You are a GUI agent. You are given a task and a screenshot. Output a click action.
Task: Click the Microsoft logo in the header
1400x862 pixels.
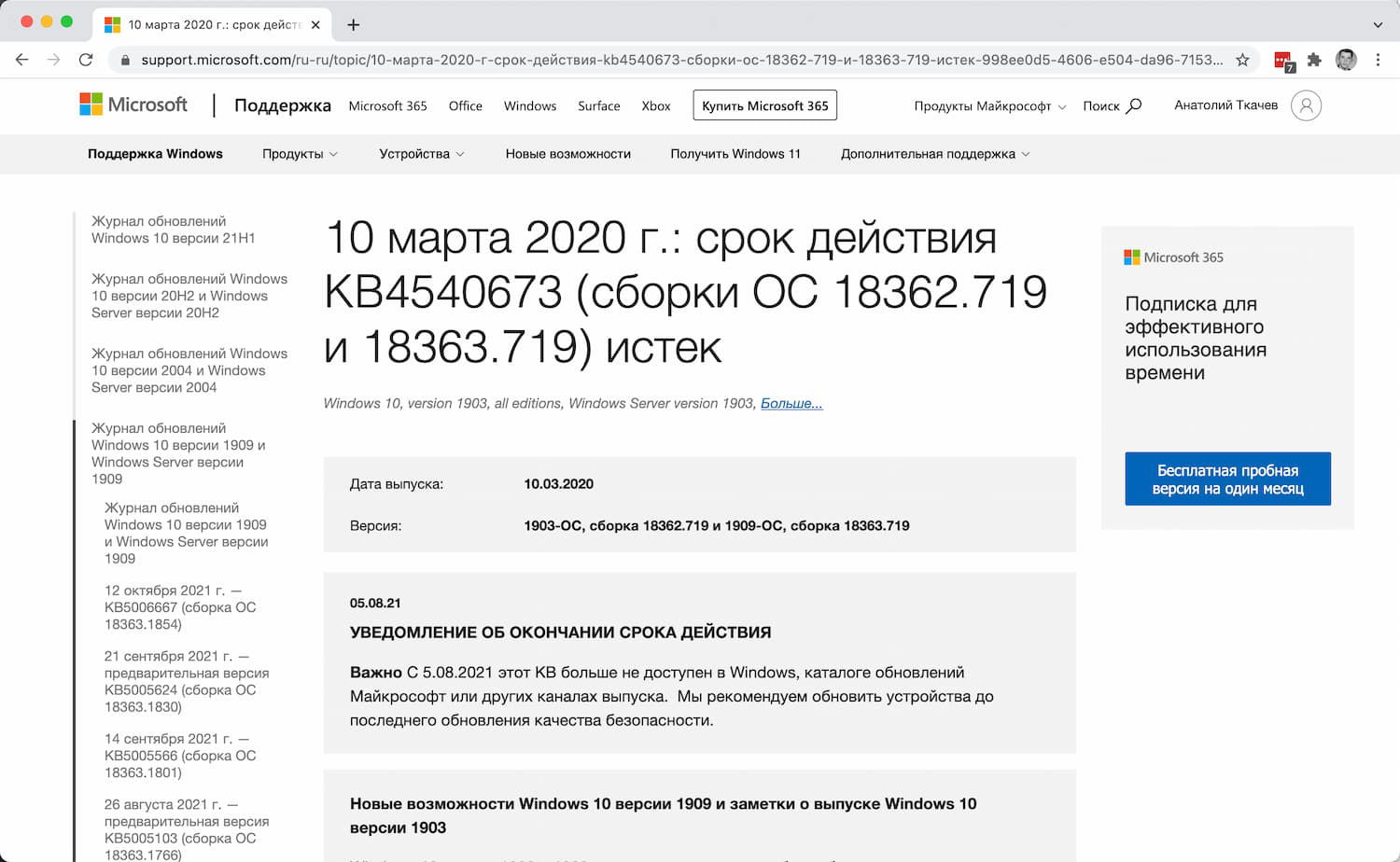[x=133, y=104]
